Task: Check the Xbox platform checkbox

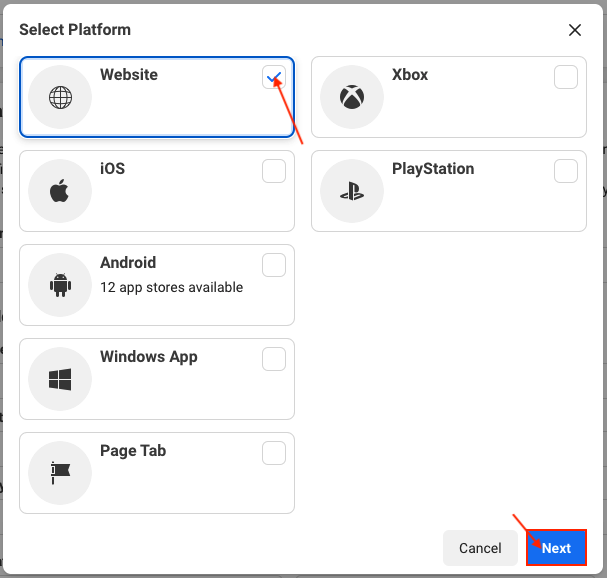Action: 566,77
